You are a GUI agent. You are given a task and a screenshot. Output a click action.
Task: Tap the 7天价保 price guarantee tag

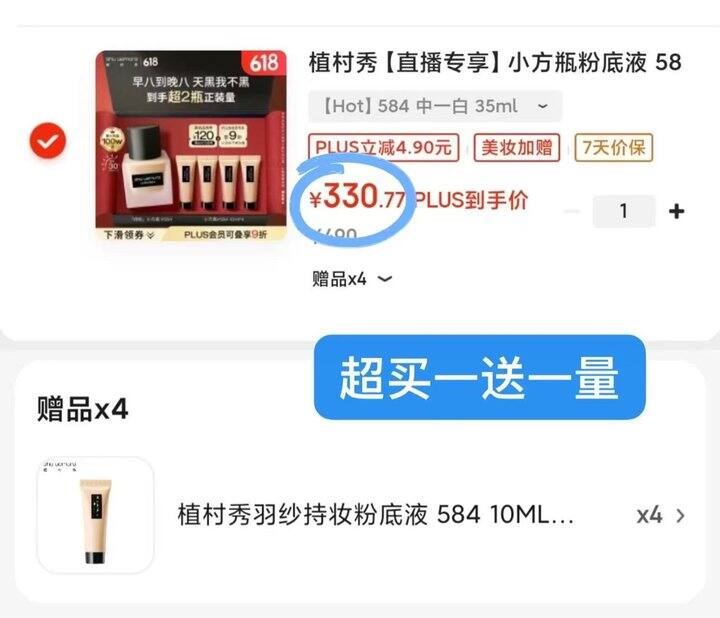(613, 148)
